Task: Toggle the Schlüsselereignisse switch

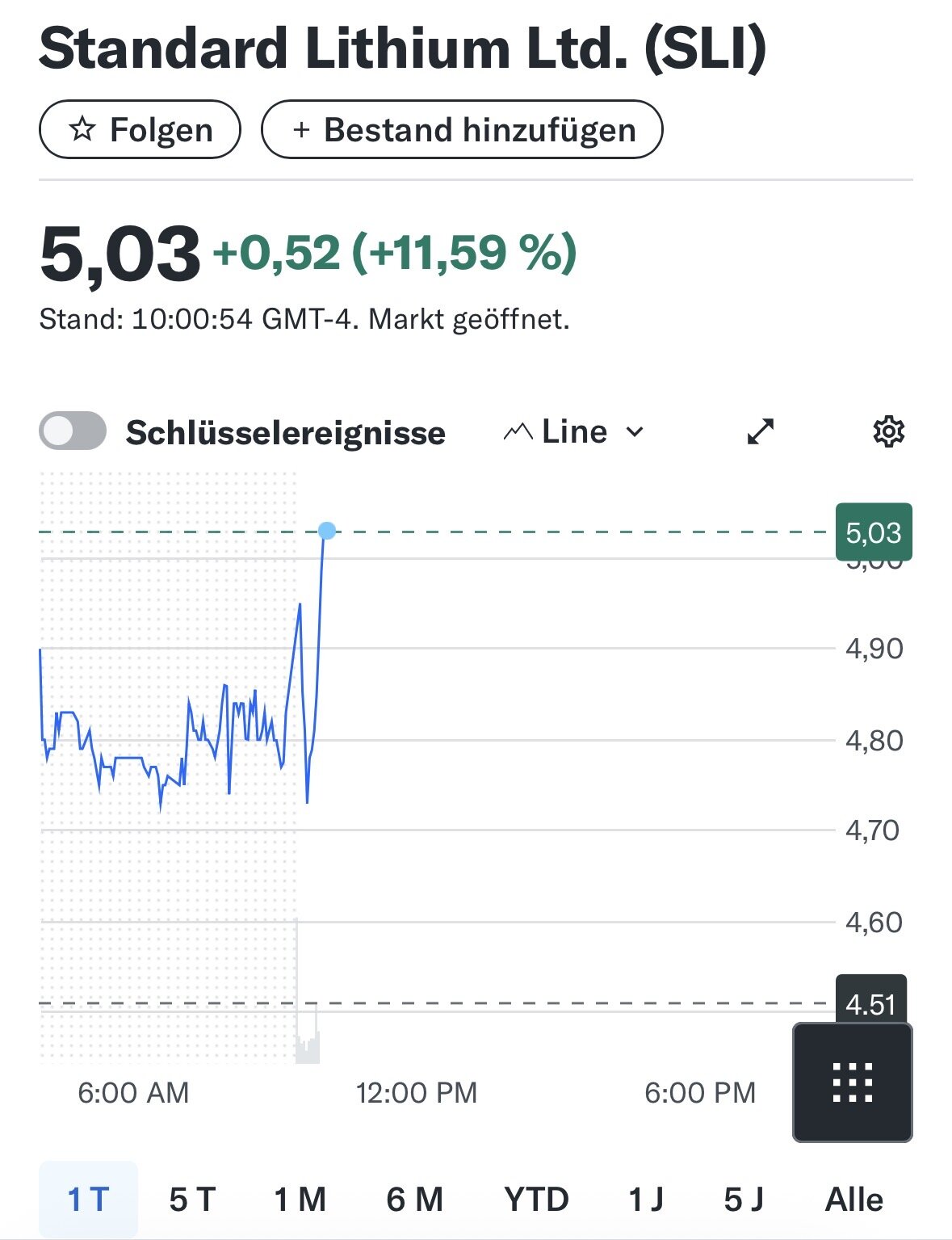Action: [73, 431]
